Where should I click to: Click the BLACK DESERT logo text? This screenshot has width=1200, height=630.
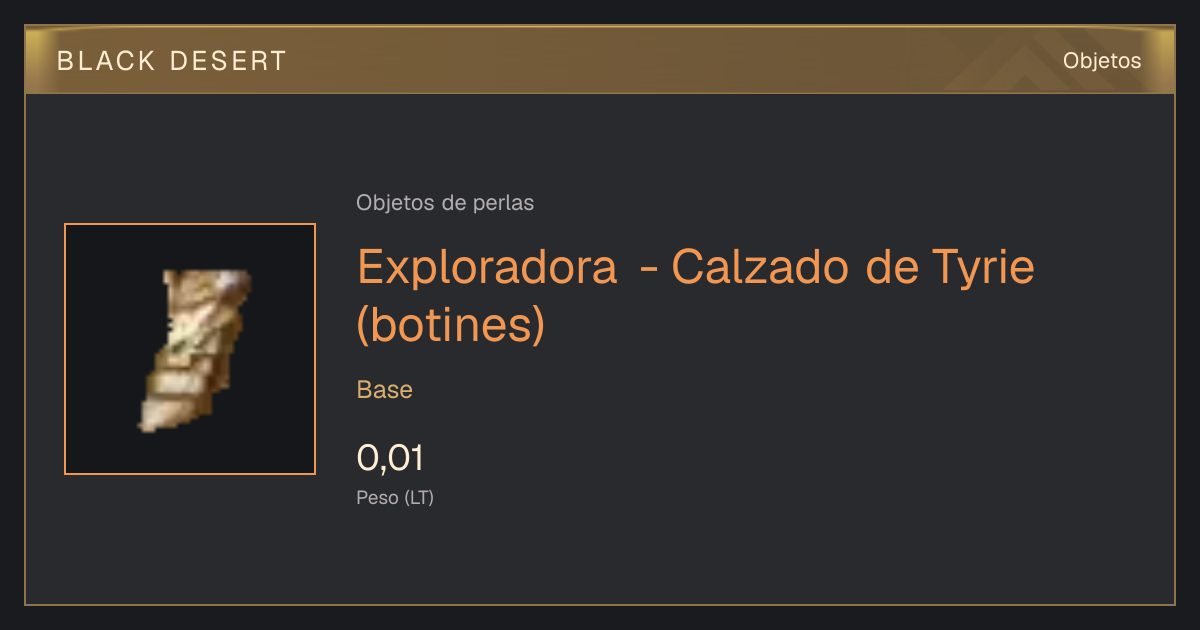pyautogui.click(x=172, y=61)
